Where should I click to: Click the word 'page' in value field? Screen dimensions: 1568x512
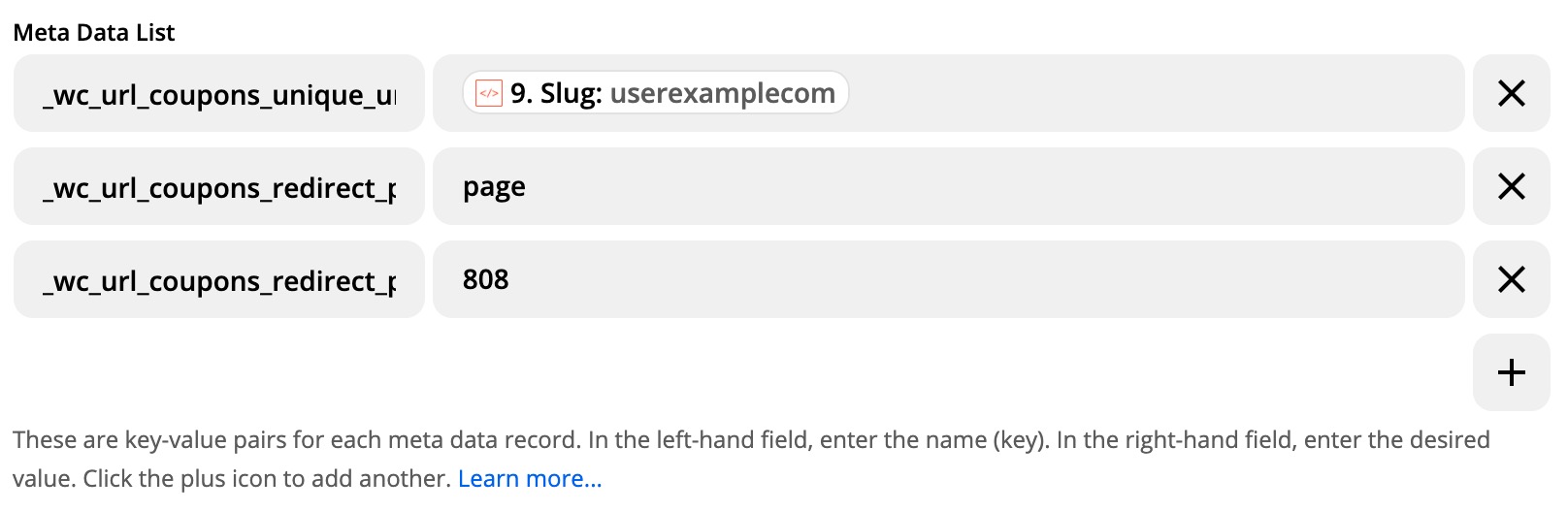point(494,186)
